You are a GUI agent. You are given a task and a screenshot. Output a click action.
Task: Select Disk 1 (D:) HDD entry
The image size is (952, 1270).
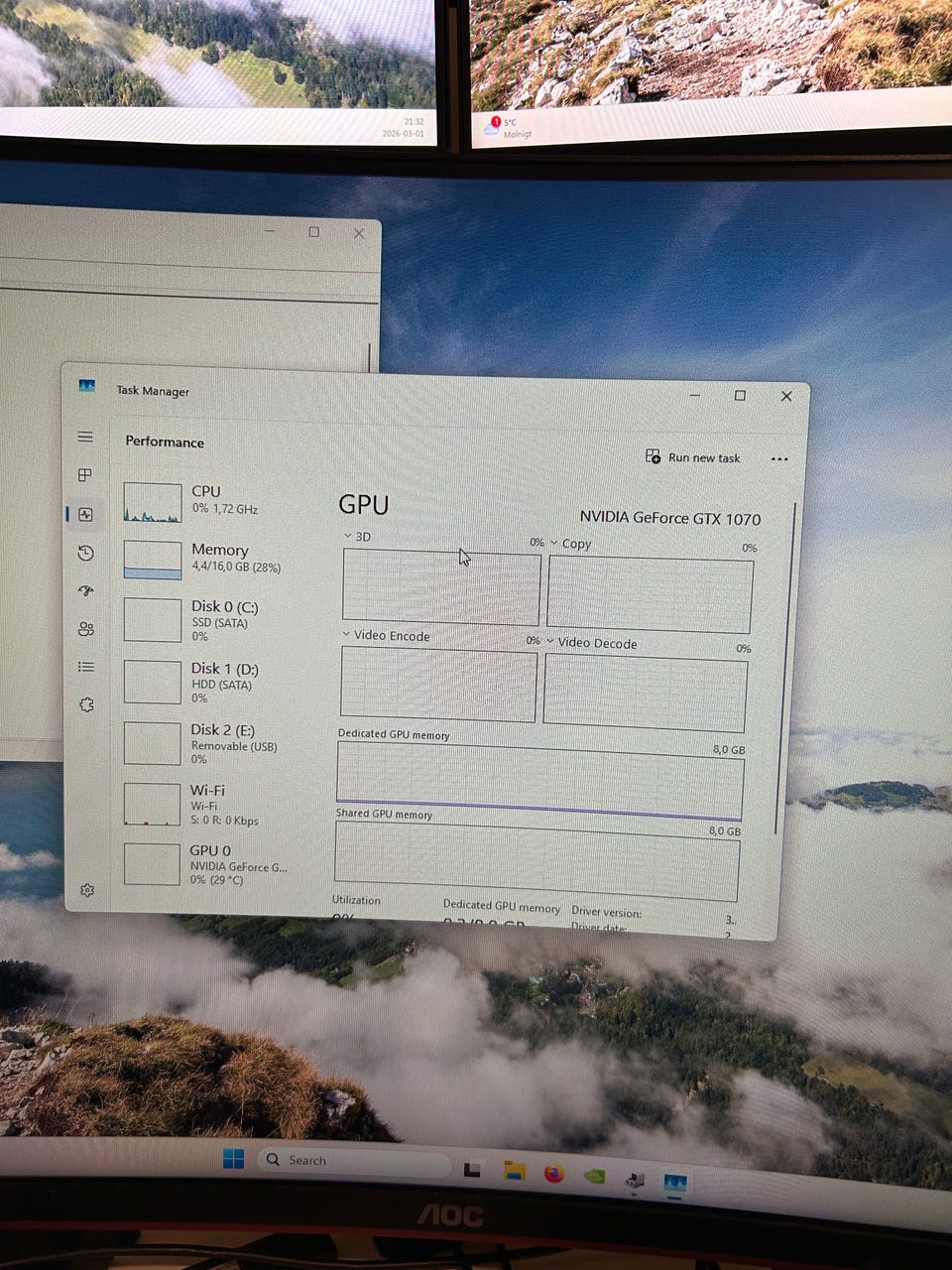click(208, 682)
